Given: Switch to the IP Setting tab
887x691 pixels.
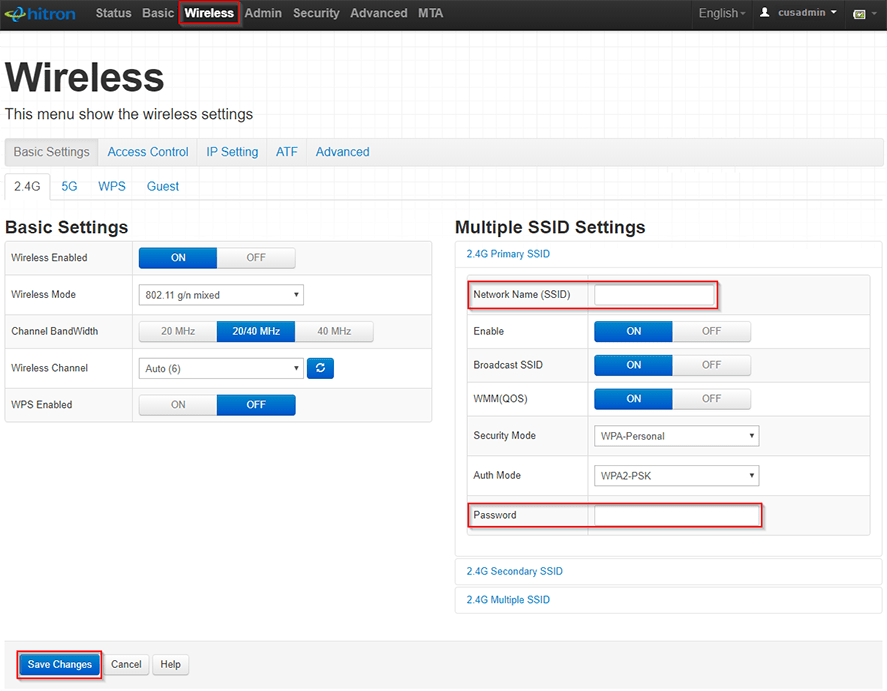Looking at the screenshot, I should point(232,152).
